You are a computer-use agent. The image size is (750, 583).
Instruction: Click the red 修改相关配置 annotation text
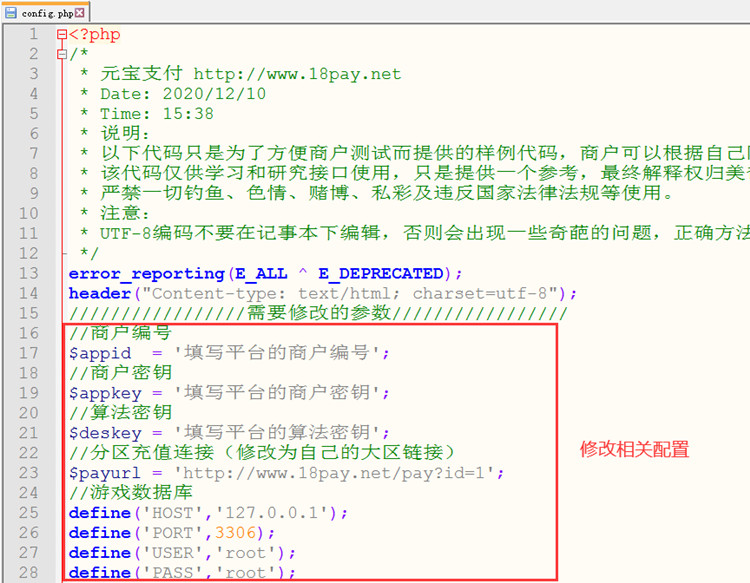point(634,449)
